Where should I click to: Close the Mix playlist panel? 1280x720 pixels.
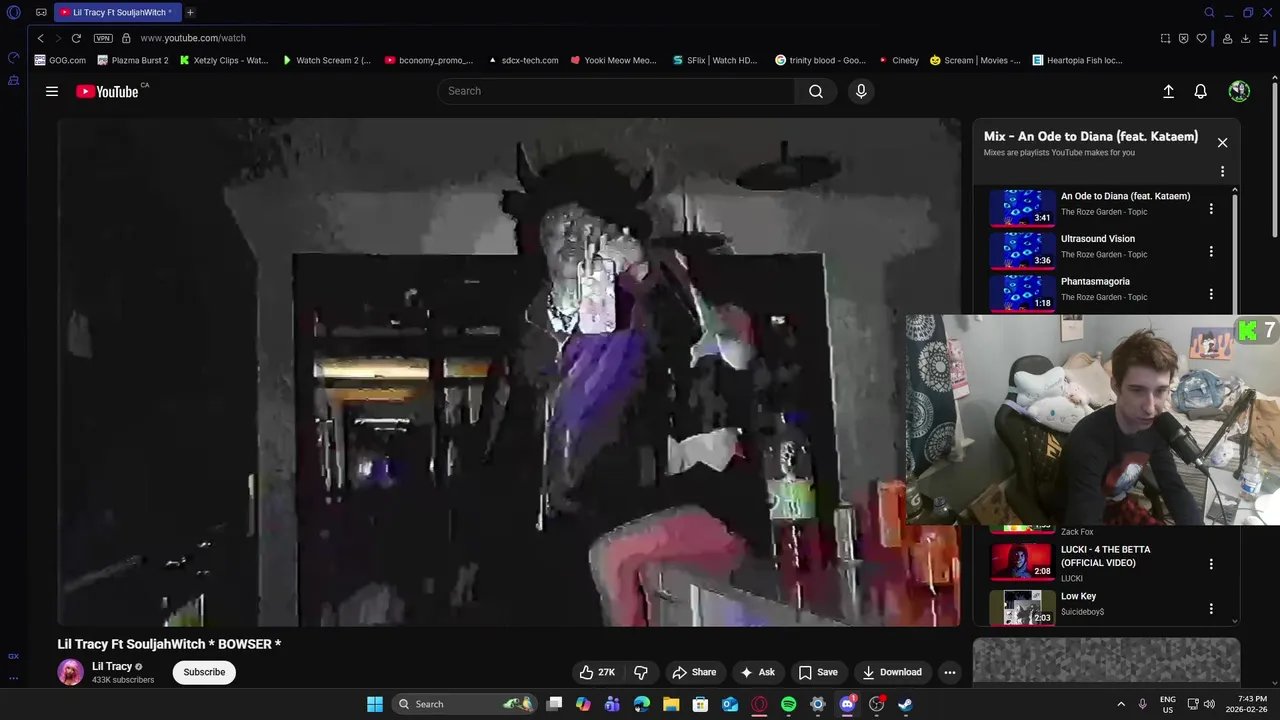click(x=1222, y=143)
